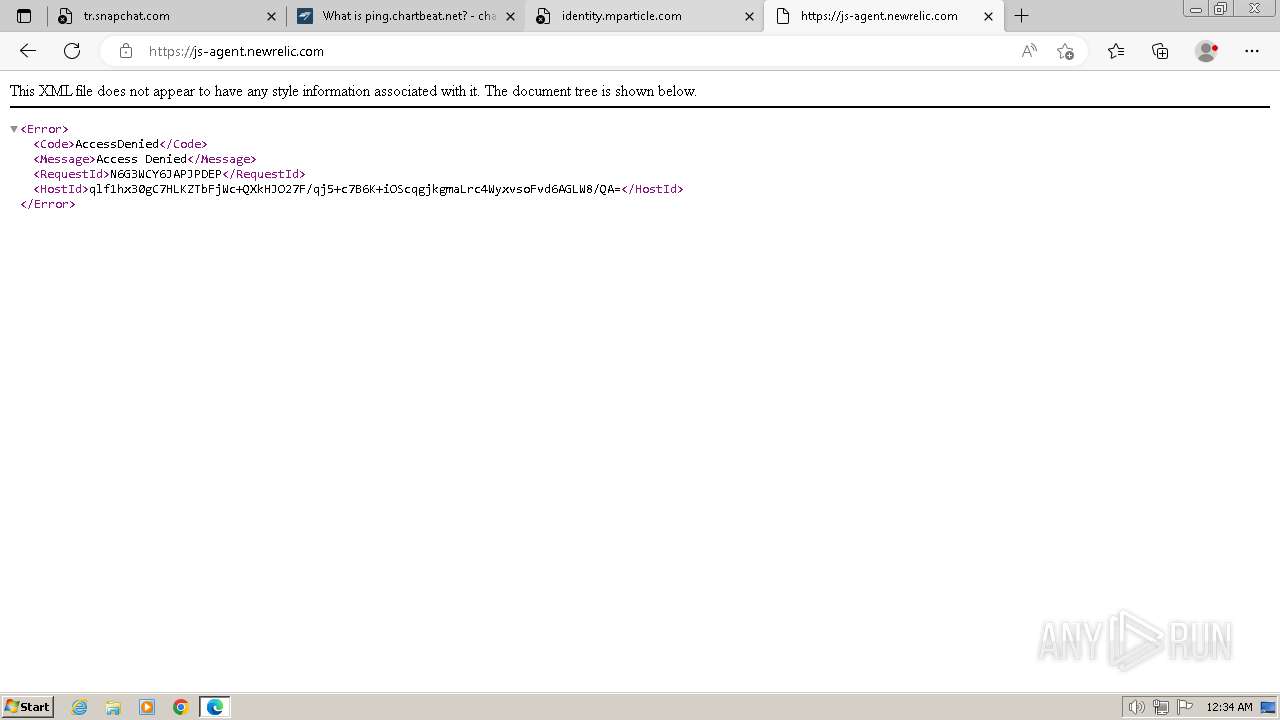Open network status tray icon
The height and width of the screenshot is (720, 1280).
click(1161, 707)
